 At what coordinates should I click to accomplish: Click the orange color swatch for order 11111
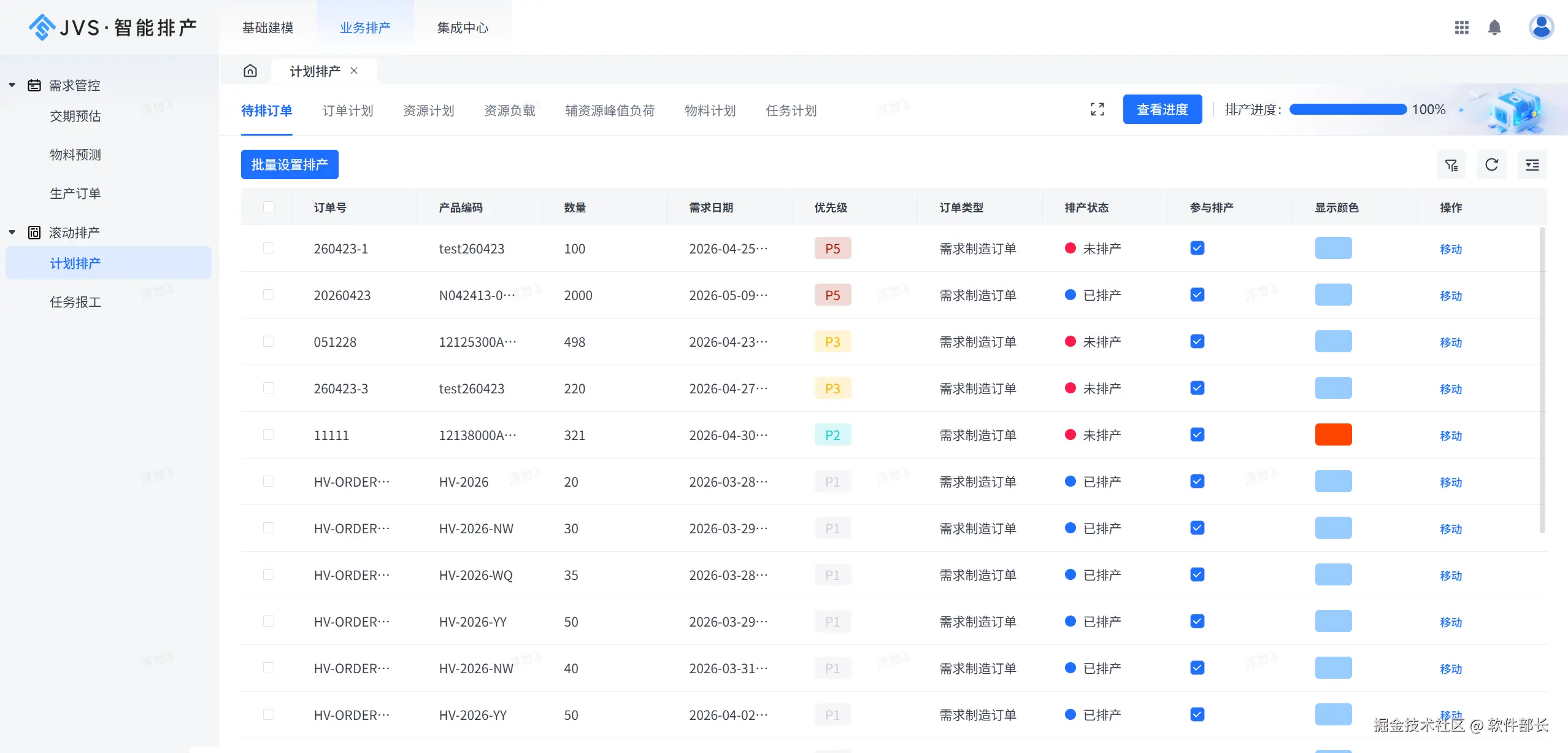click(x=1333, y=434)
